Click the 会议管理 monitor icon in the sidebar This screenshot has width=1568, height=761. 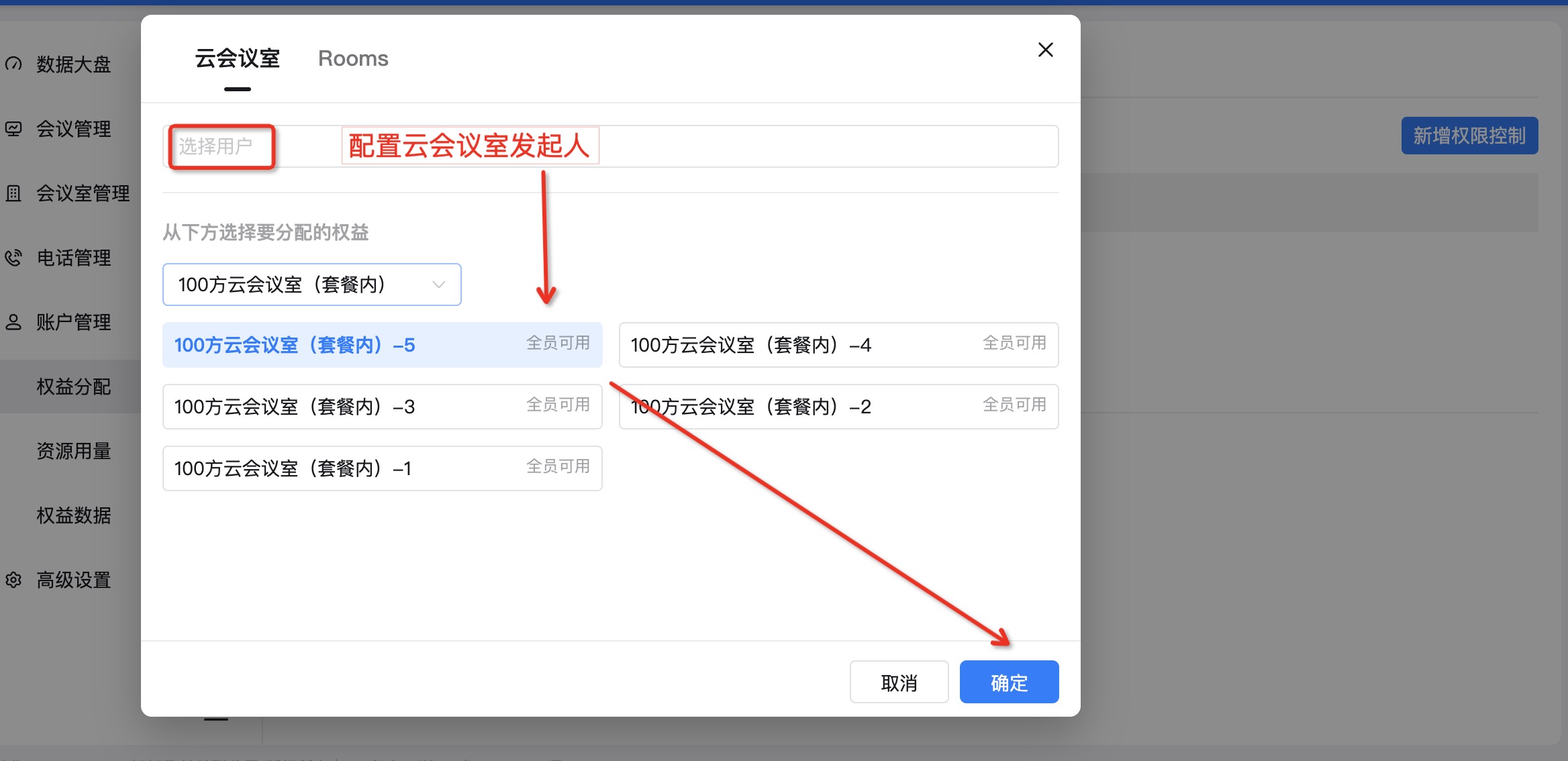[14, 129]
